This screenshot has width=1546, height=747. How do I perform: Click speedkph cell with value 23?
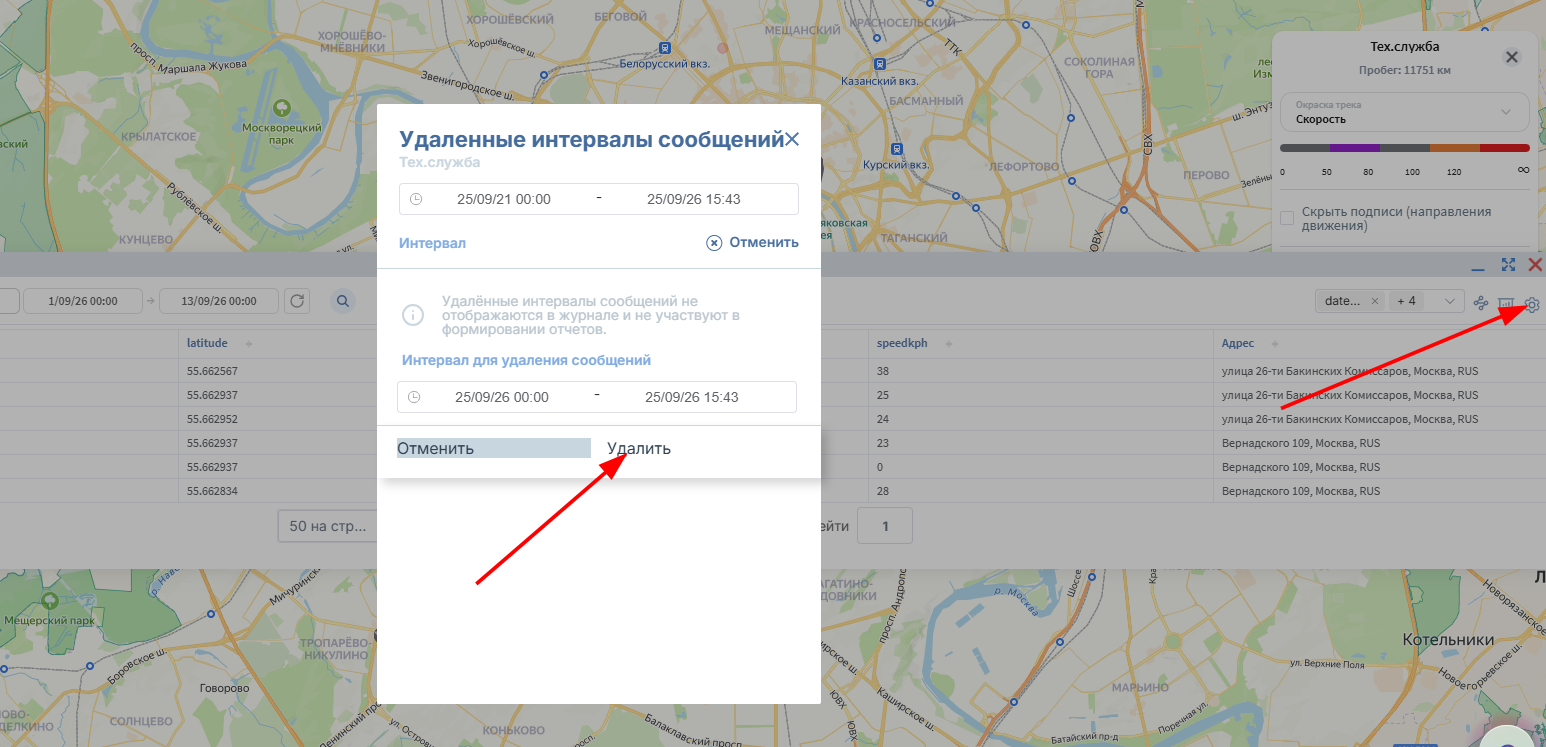coord(881,443)
